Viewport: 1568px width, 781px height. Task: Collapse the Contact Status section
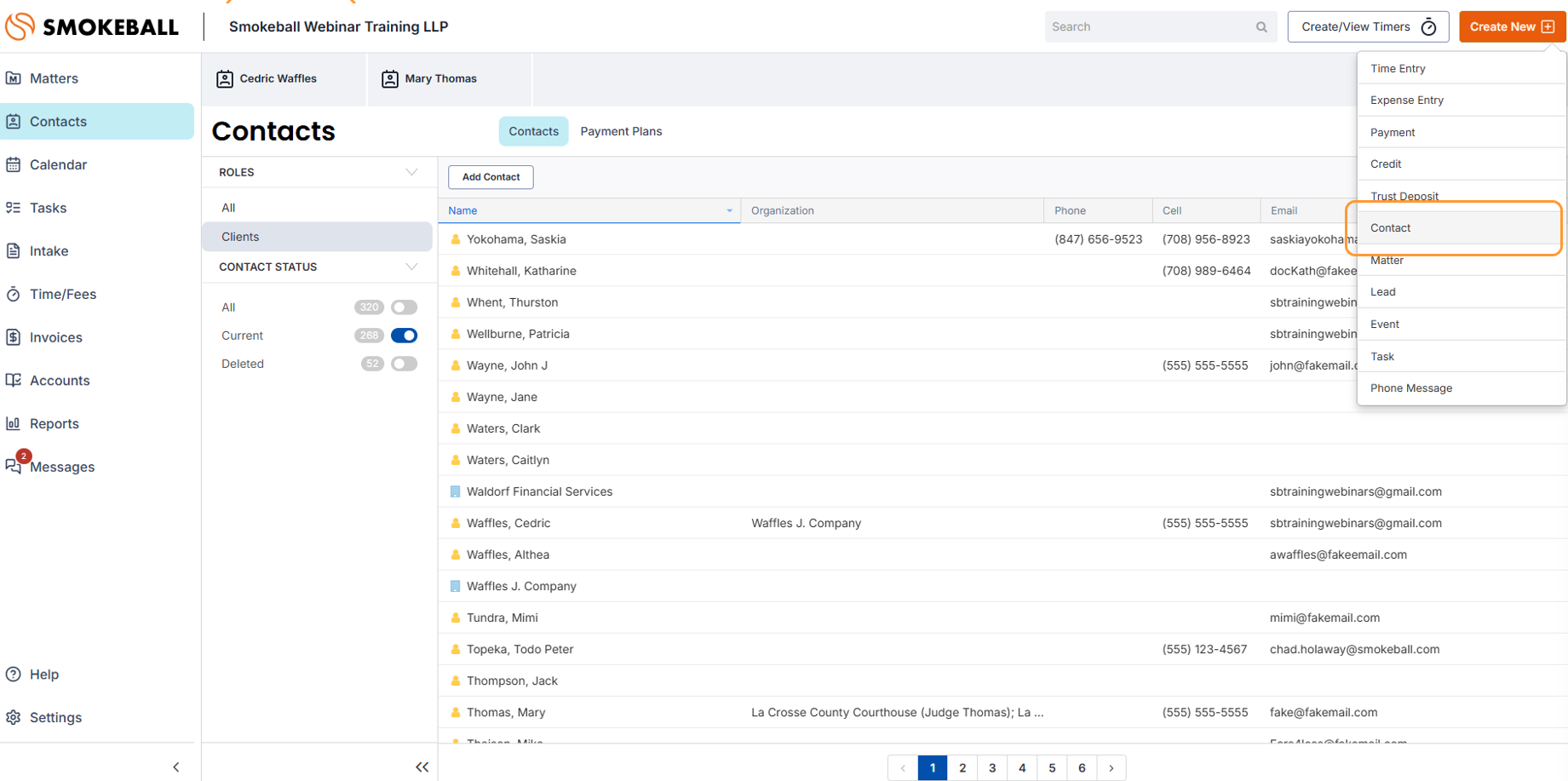coord(411,267)
